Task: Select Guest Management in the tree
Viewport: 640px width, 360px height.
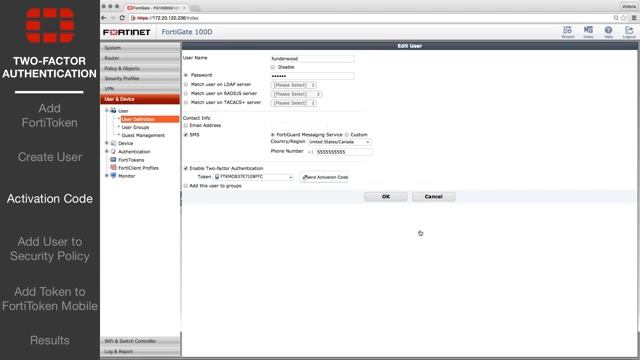Action: (x=143, y=135)
